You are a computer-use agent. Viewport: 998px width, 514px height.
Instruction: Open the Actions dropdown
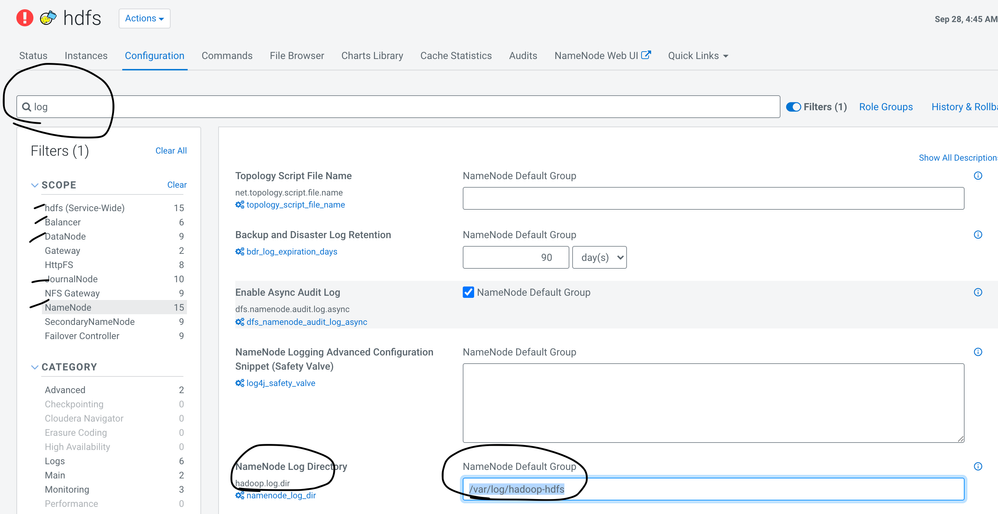click(144, 18)
